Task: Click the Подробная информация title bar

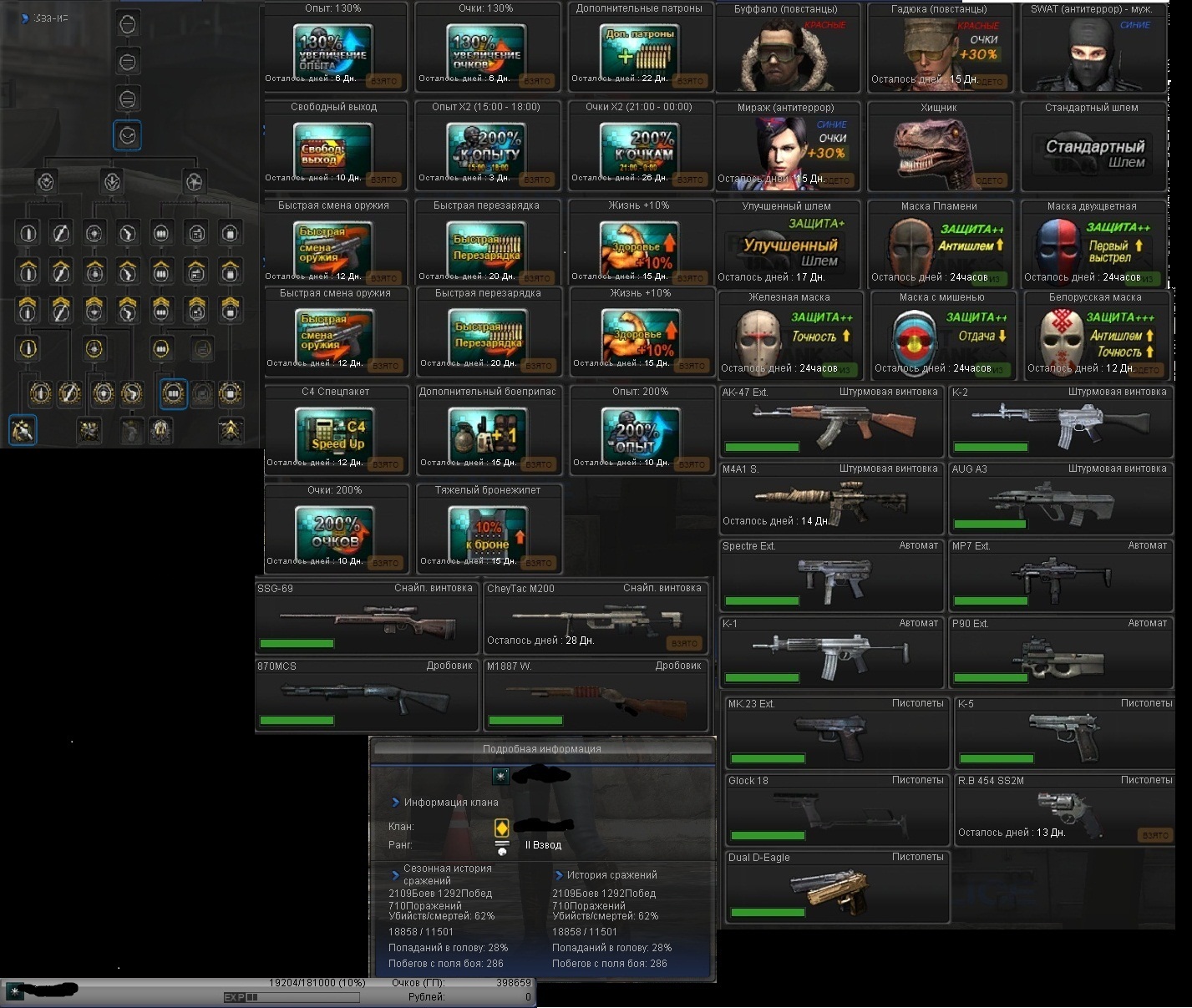Action: pos(543,749)
